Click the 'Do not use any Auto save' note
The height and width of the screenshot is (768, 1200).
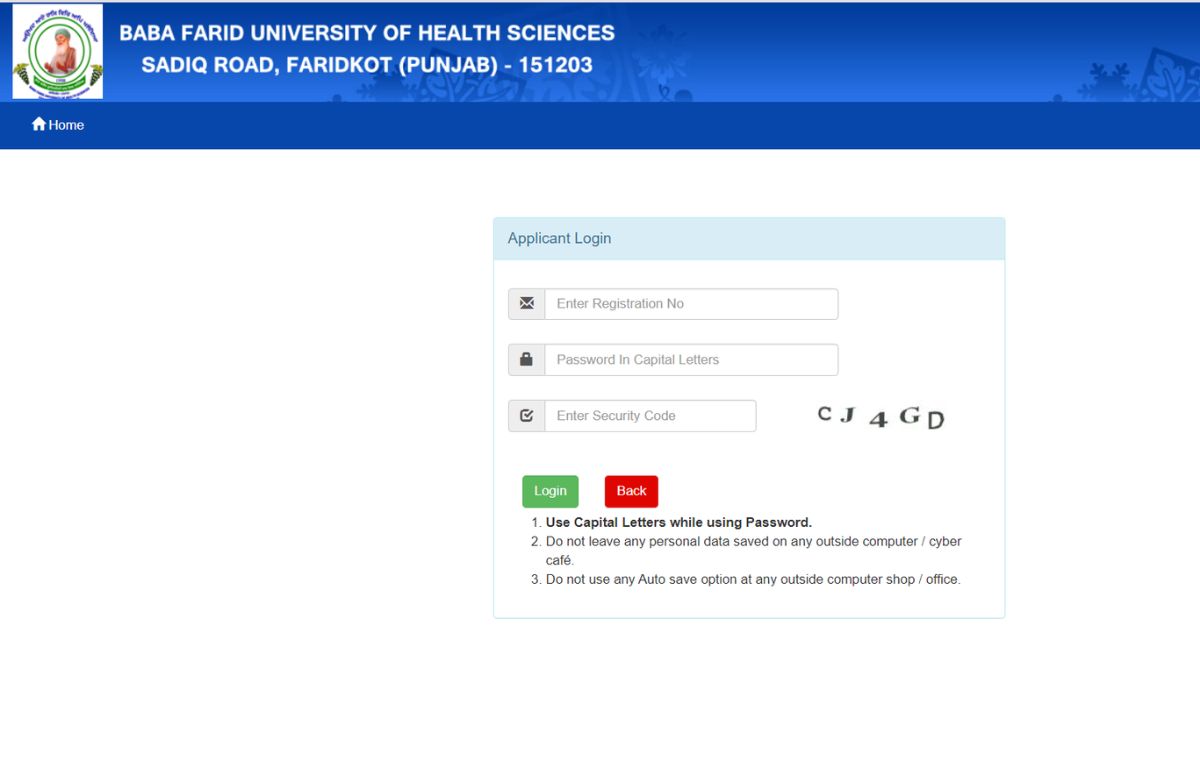[753, 579]
